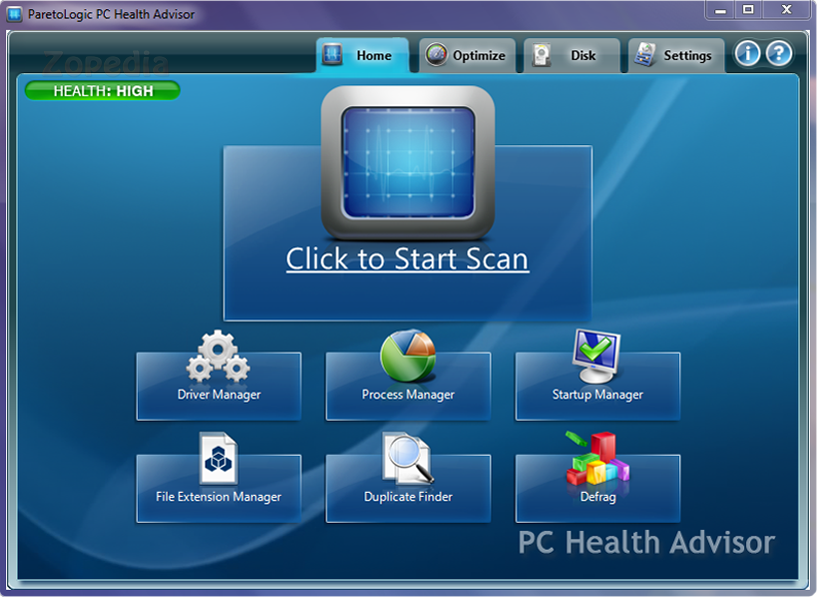Viewport: 817px width, 597px height.
Task: Open the Process Manager button
Action: (x=408, y=386)
